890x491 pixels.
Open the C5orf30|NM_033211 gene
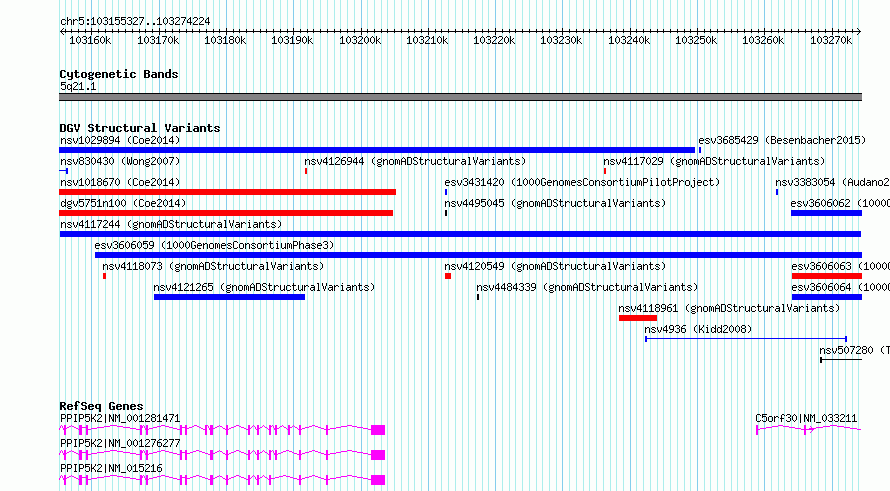click(x=806, y=418)
